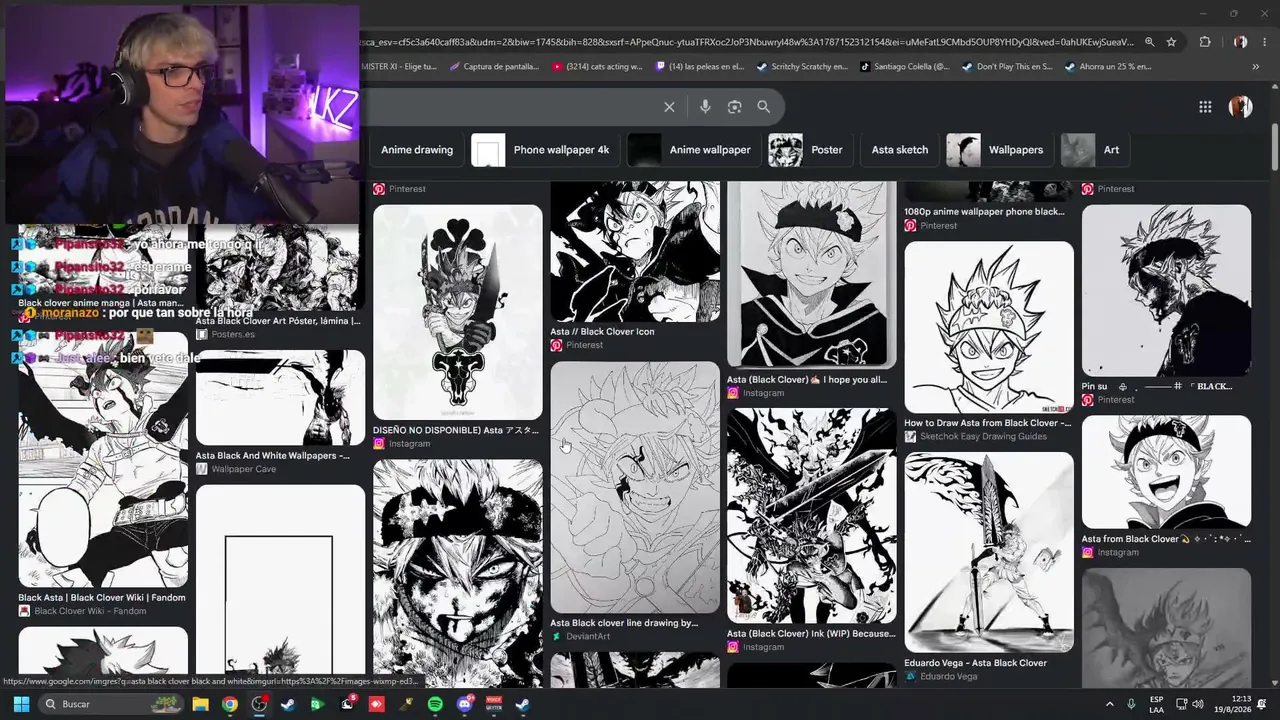
Task: Open 'Black Asta | Black Clover Wiki | Fandom'
Action: pos(102,598)
